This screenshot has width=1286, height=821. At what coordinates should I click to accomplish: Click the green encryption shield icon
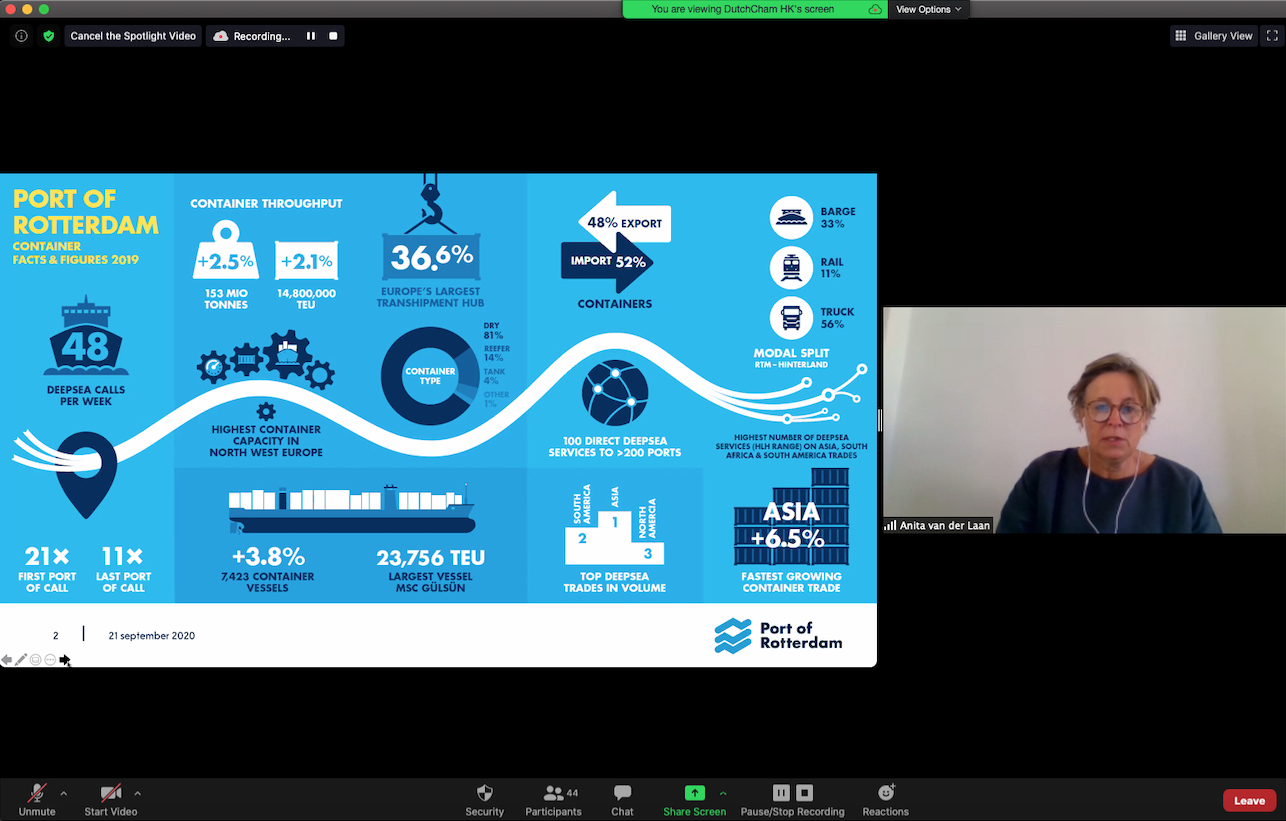tap(48, 36)
